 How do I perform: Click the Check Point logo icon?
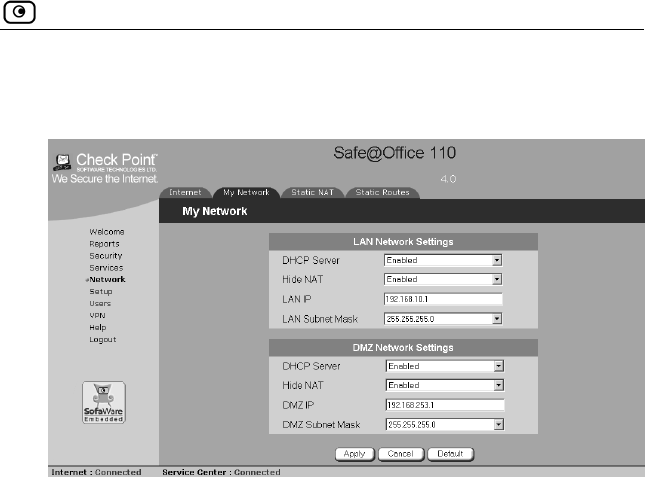pyautogui.click(x=62, y=162)
